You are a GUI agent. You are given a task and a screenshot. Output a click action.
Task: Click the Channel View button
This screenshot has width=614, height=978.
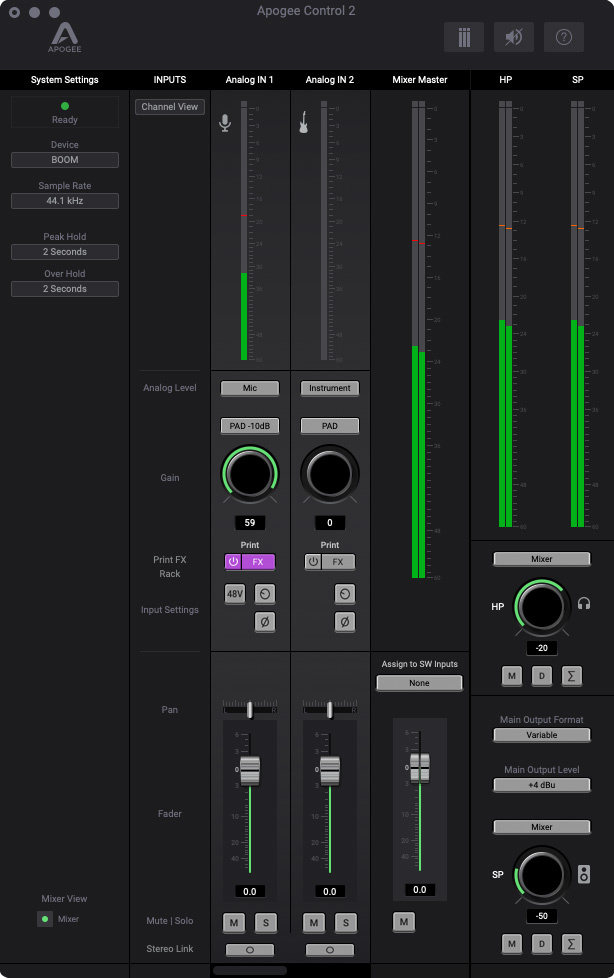[170, 107]
